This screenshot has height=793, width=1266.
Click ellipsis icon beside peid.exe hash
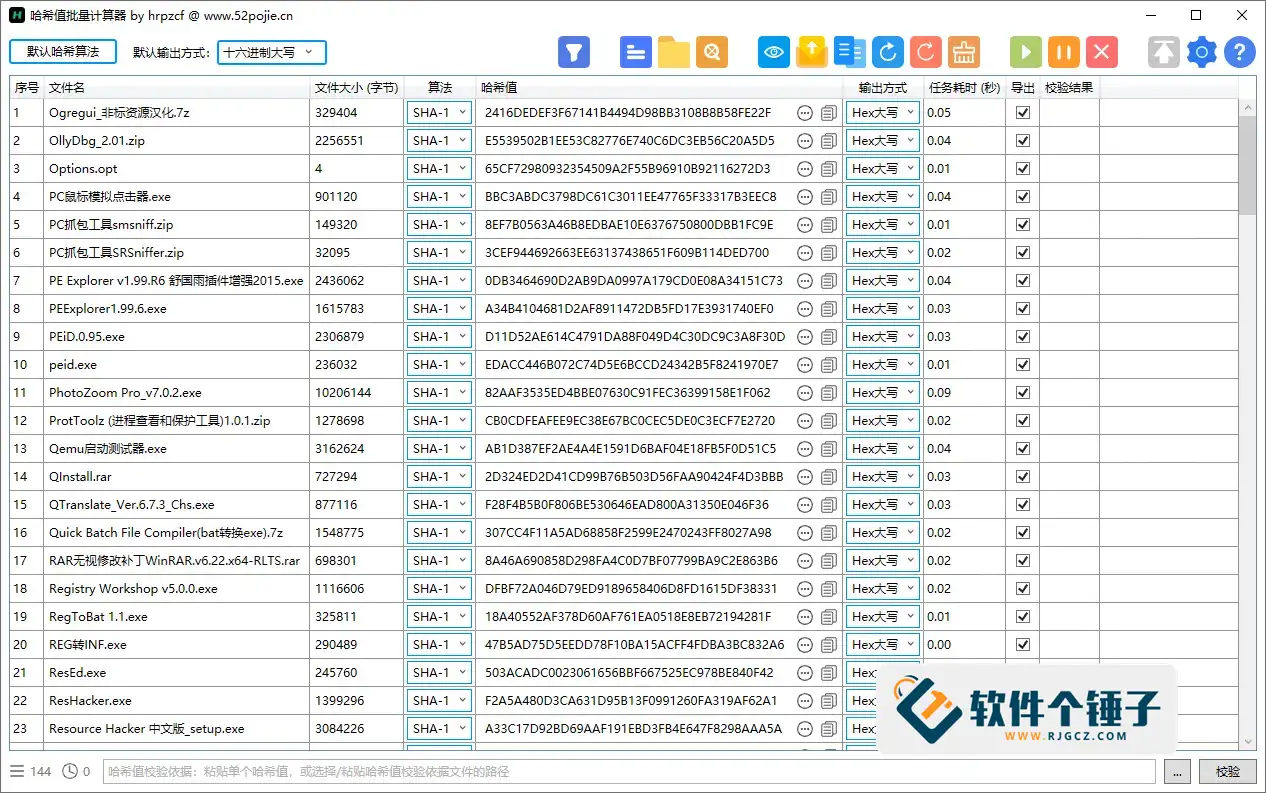805,365
